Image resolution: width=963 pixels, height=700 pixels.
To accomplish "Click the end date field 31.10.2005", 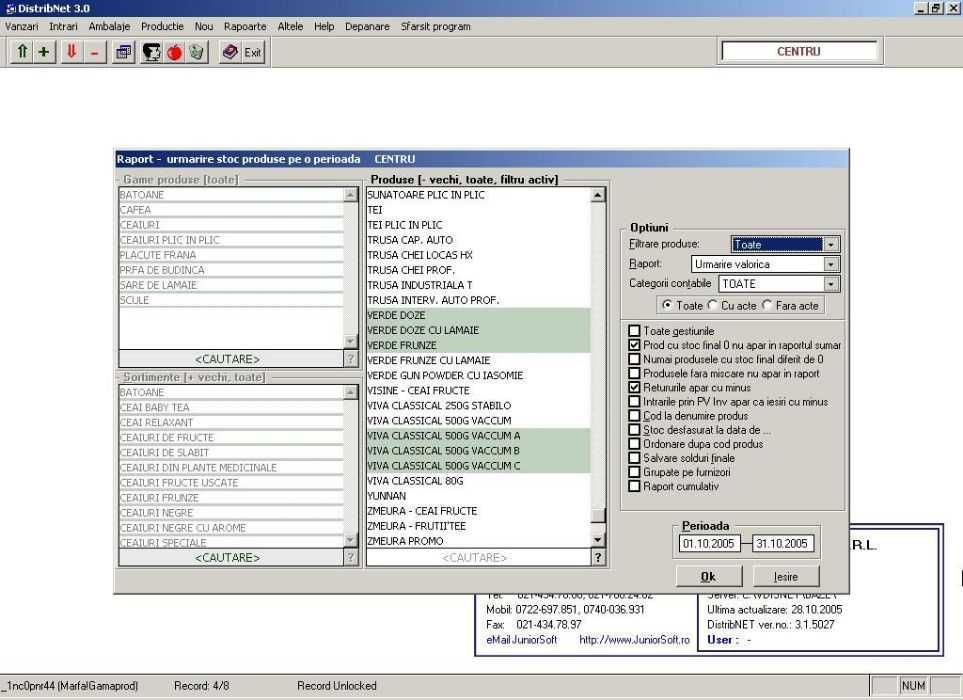I will point(782,543).
